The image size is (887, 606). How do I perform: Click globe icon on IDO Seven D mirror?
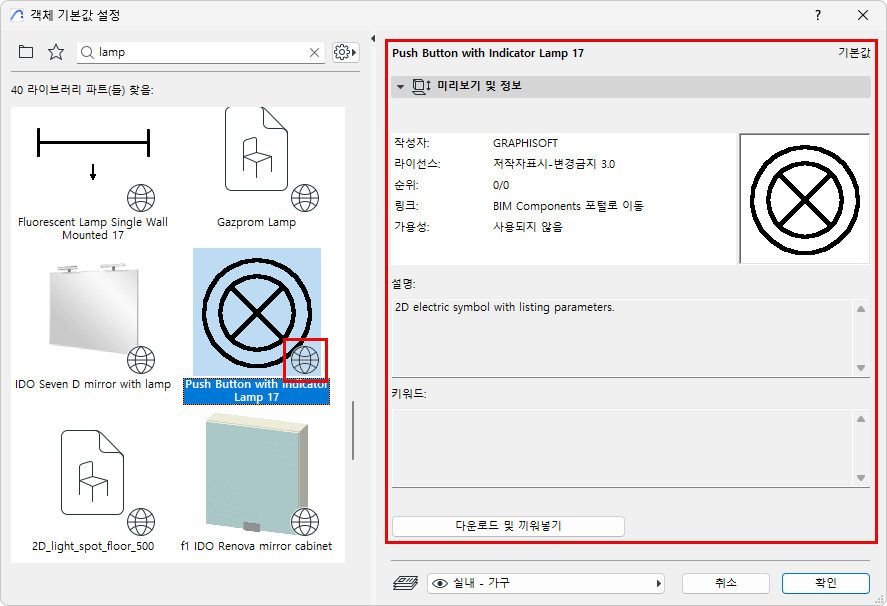click(141, 360)
